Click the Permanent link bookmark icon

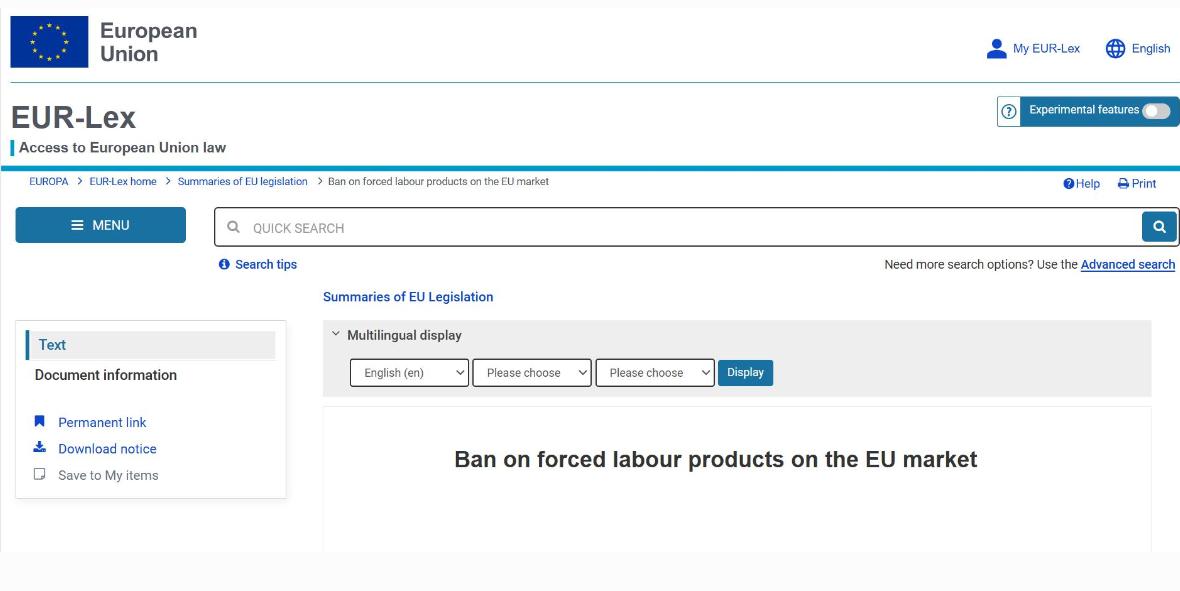(40, 422)
